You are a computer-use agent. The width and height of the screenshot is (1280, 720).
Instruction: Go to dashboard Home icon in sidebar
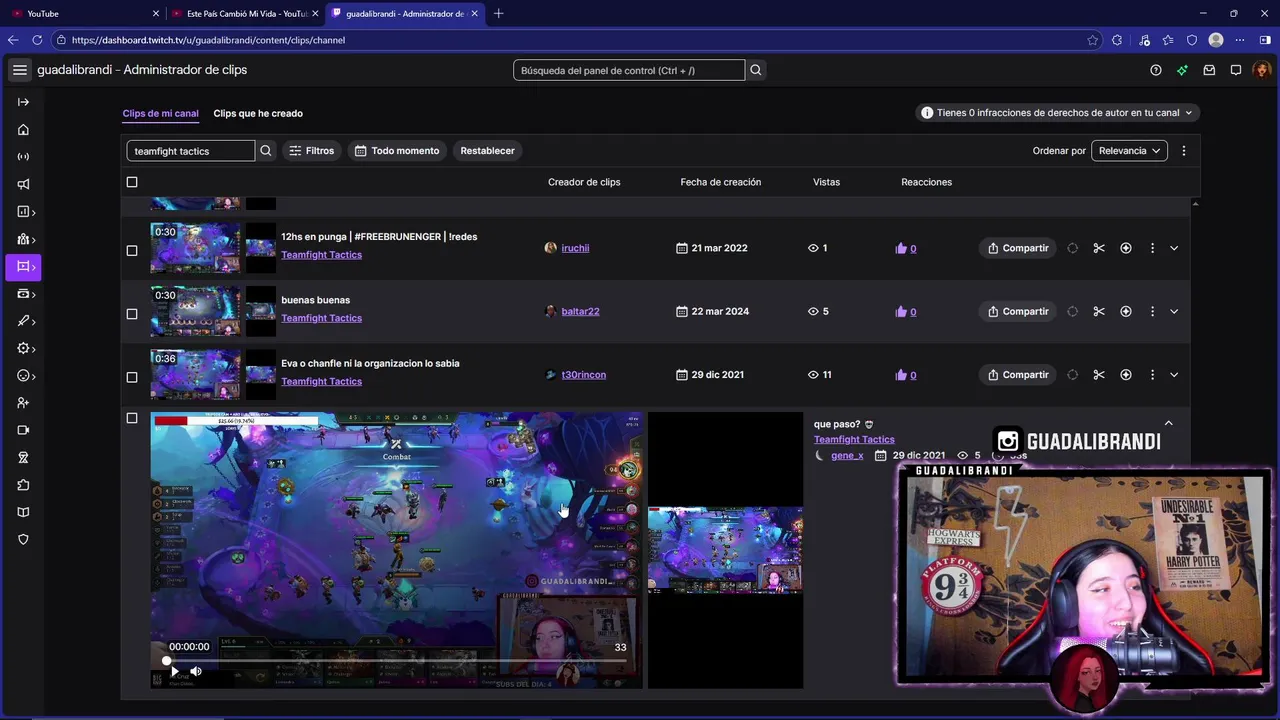coord(23,130)
